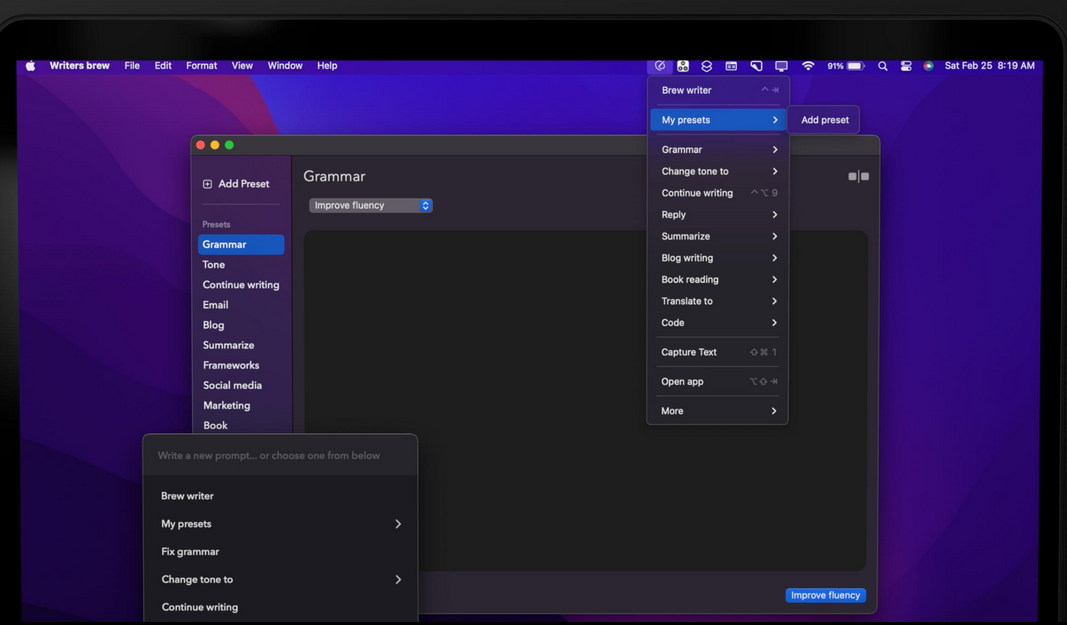
Task: Open the Writers brew app menu
Action: click(x=80, y=66)
